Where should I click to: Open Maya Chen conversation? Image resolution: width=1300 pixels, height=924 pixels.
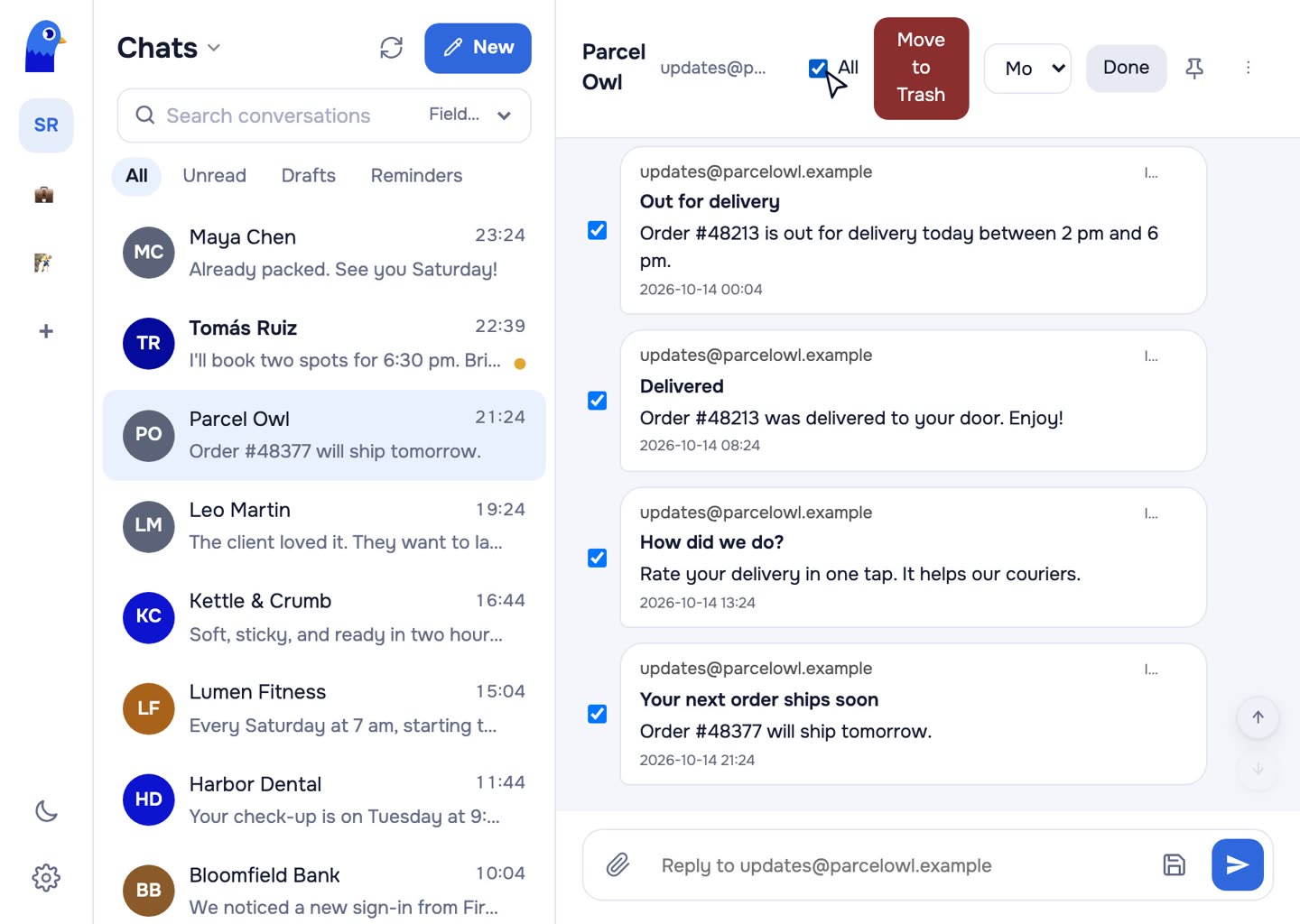coord(324,253)
